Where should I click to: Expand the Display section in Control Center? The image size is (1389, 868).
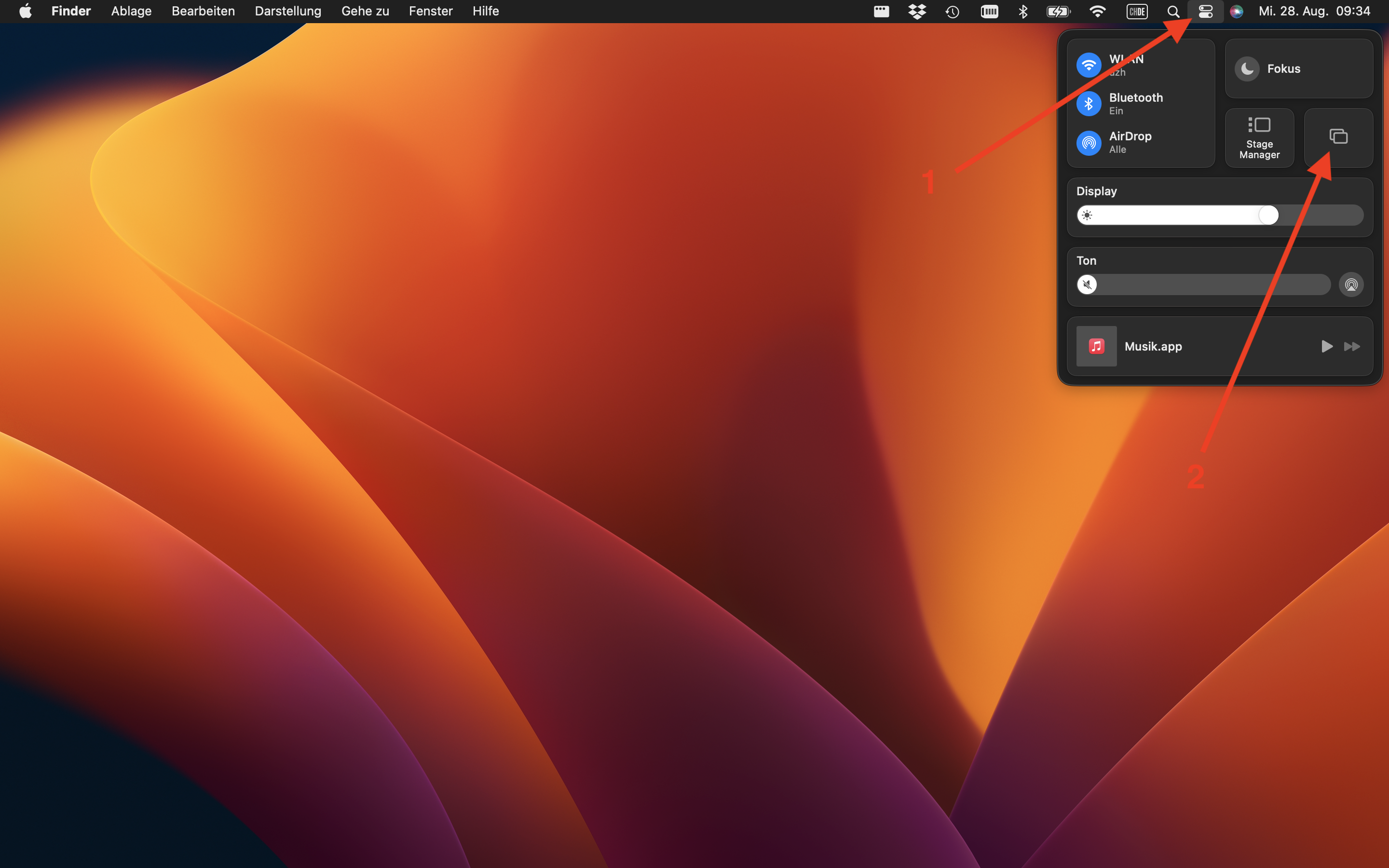pos(1096,191)
